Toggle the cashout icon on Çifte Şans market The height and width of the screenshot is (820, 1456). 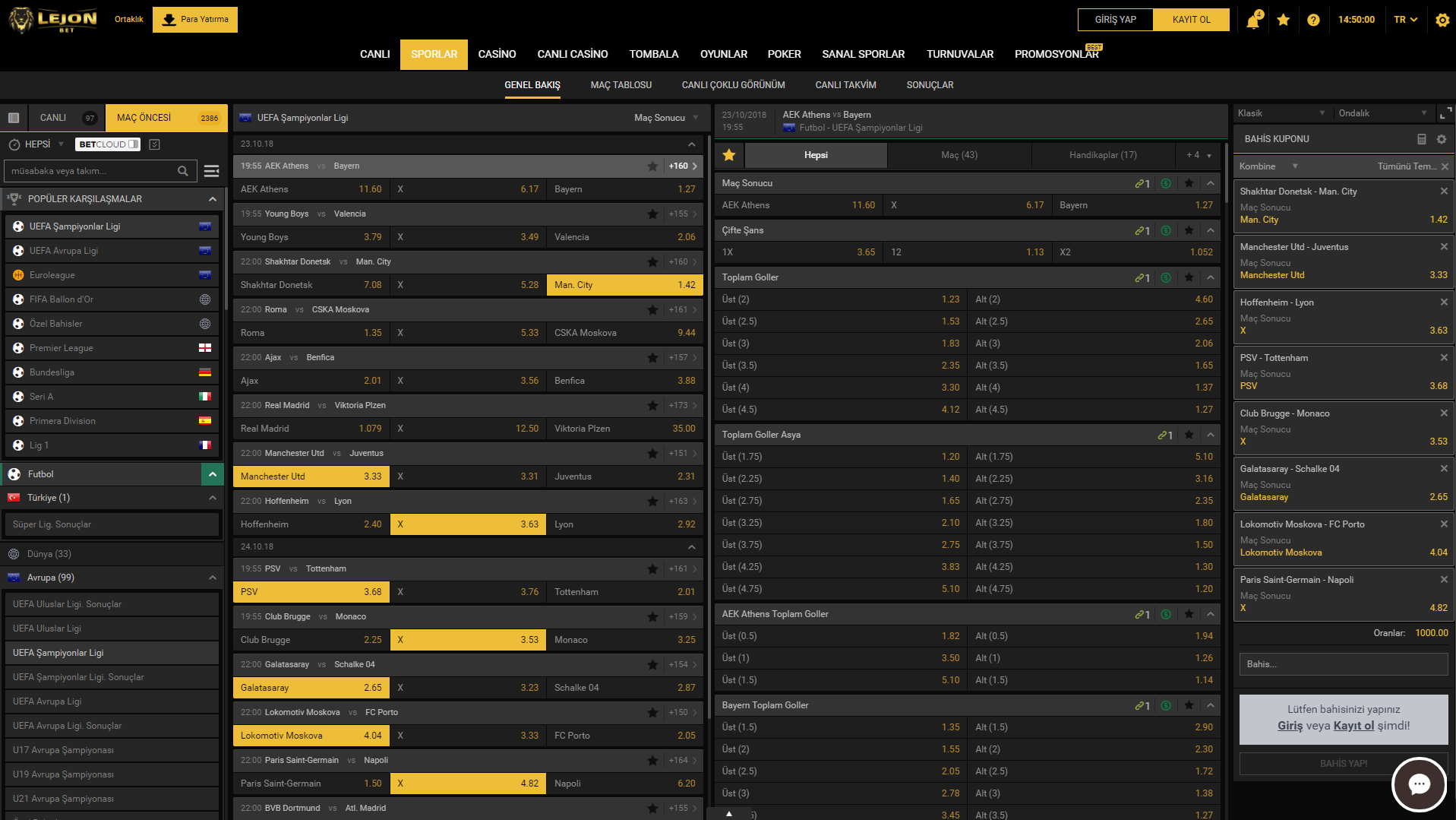1166,231
